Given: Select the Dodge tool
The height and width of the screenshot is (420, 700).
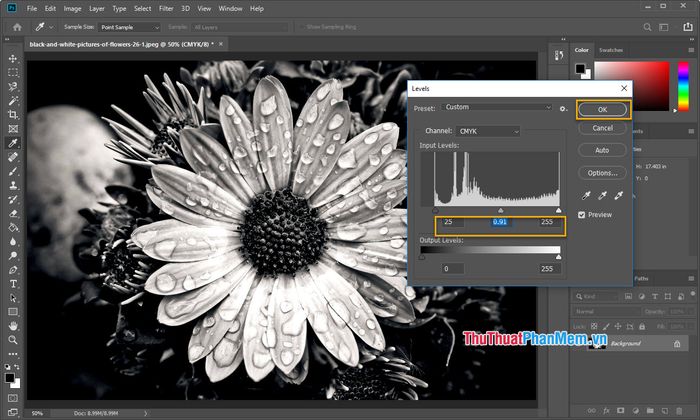Looking at the screenshot, I should coord(13,256).
